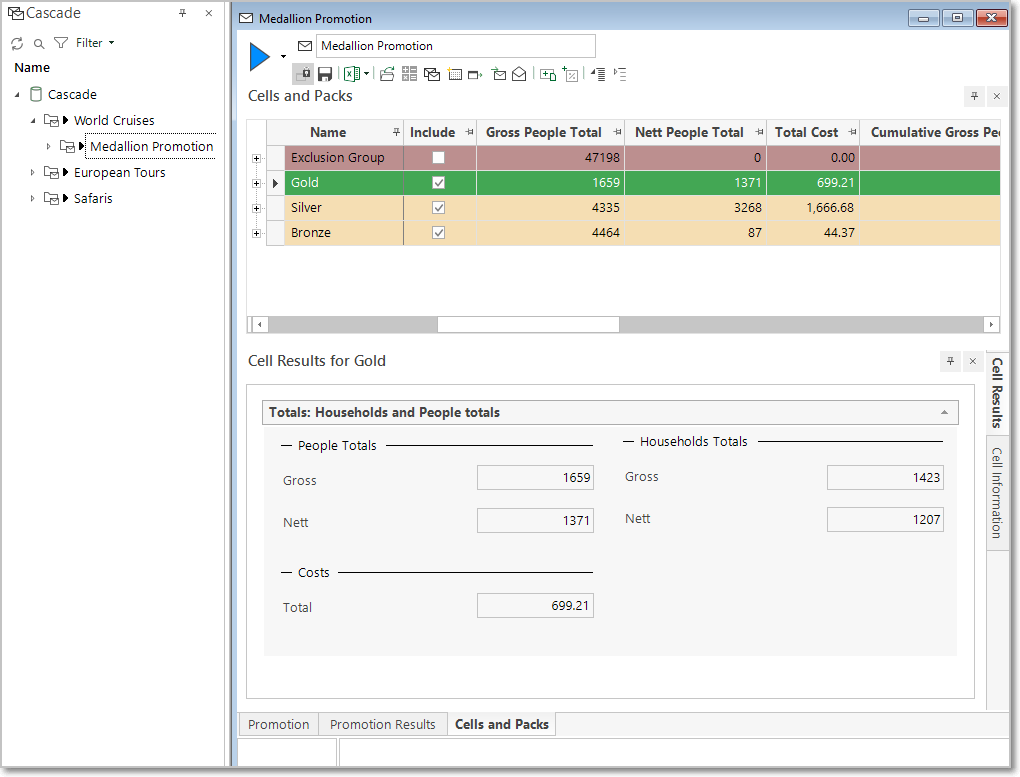Click the Excel export icon

coord(351,74)
